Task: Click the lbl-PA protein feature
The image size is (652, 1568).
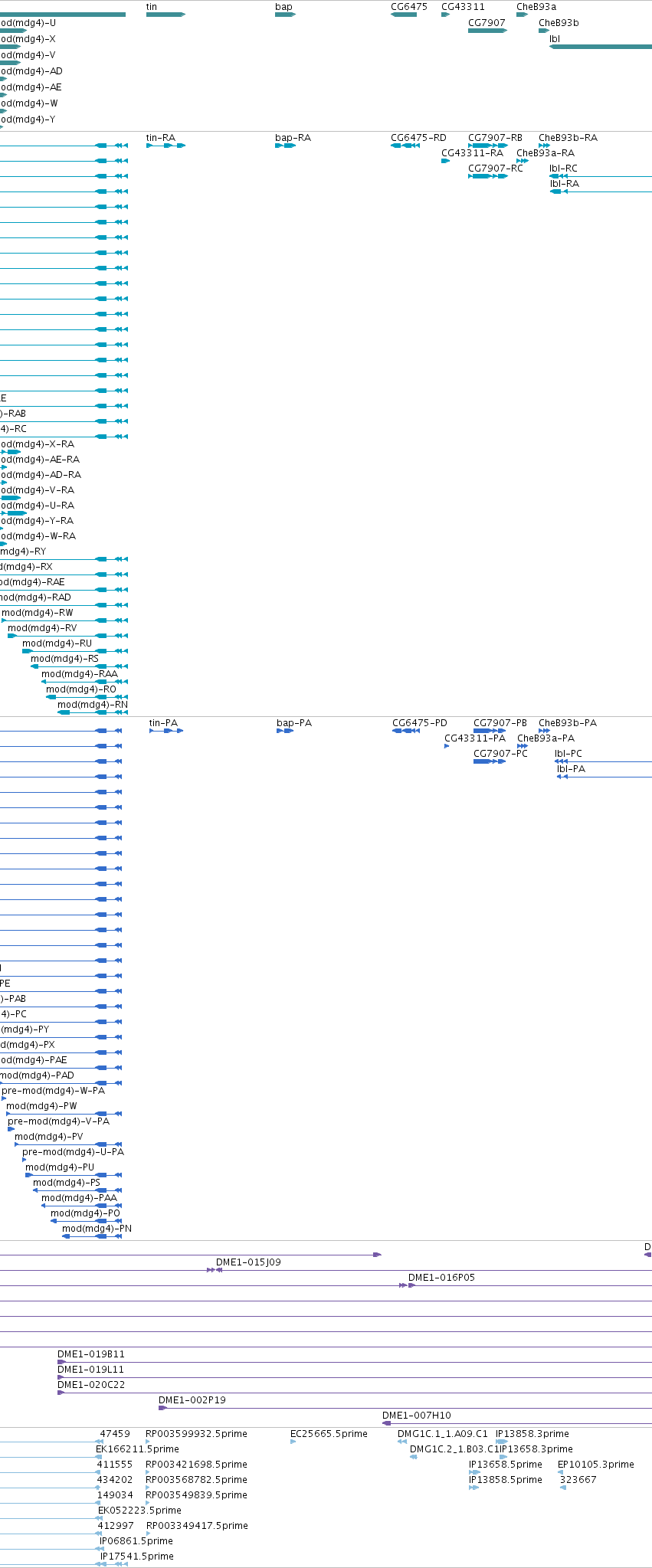Action: [604, 777]
